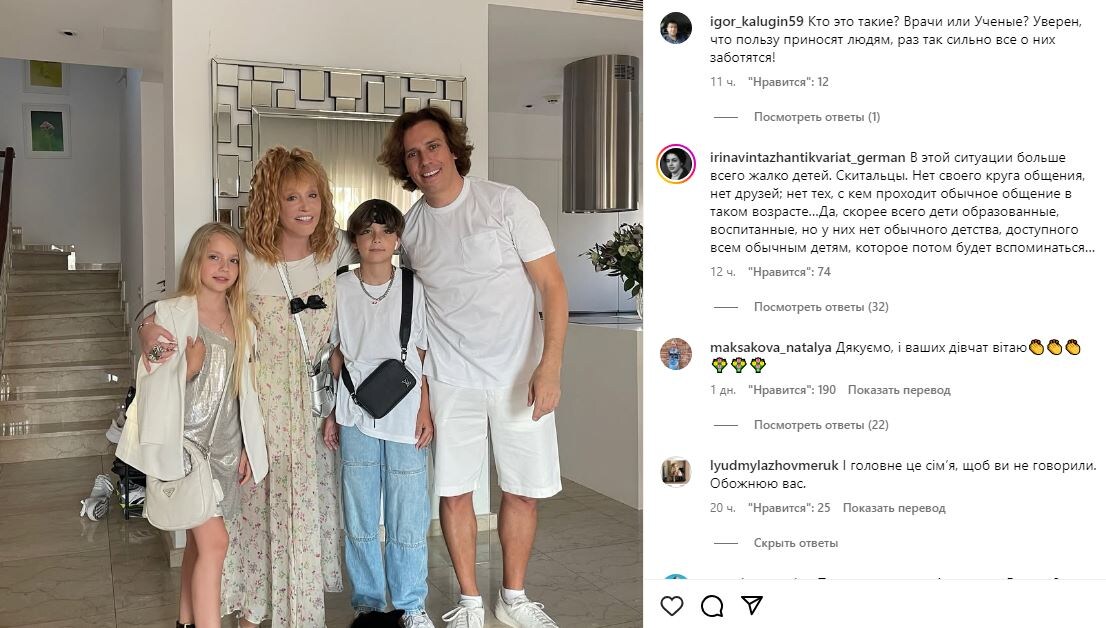
Task: View likes count "Нравится": 190
Action: click(791, 390)
